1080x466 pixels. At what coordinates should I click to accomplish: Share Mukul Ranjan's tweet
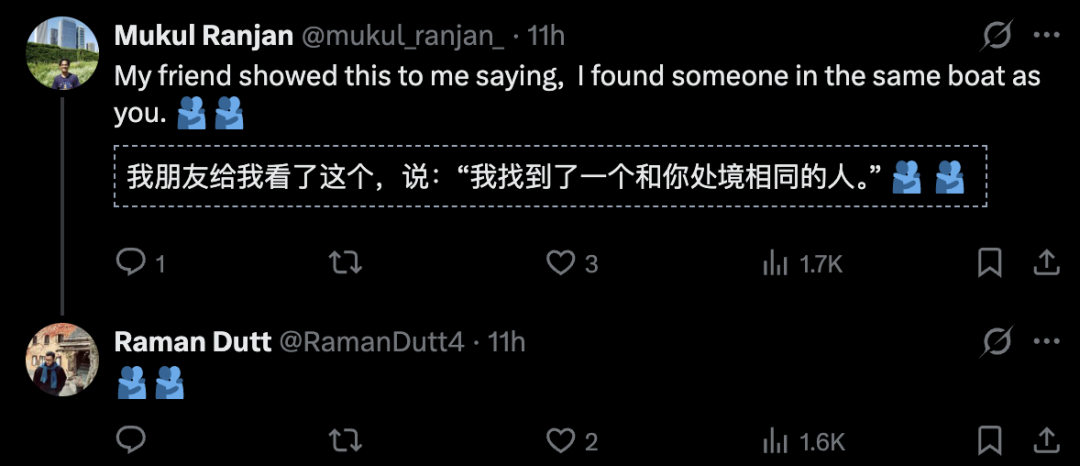(1045, 263)
